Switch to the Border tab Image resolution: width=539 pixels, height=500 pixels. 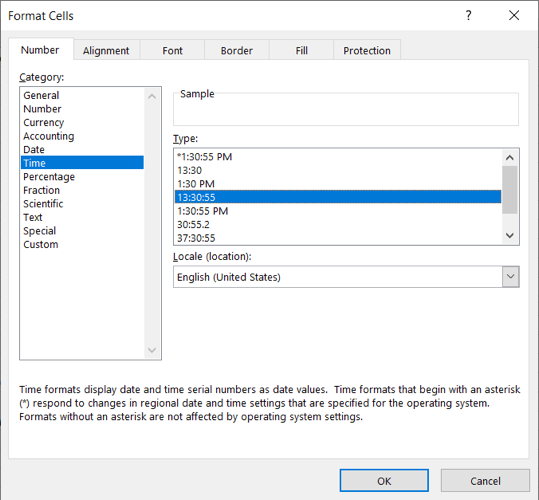pos(236,51)
